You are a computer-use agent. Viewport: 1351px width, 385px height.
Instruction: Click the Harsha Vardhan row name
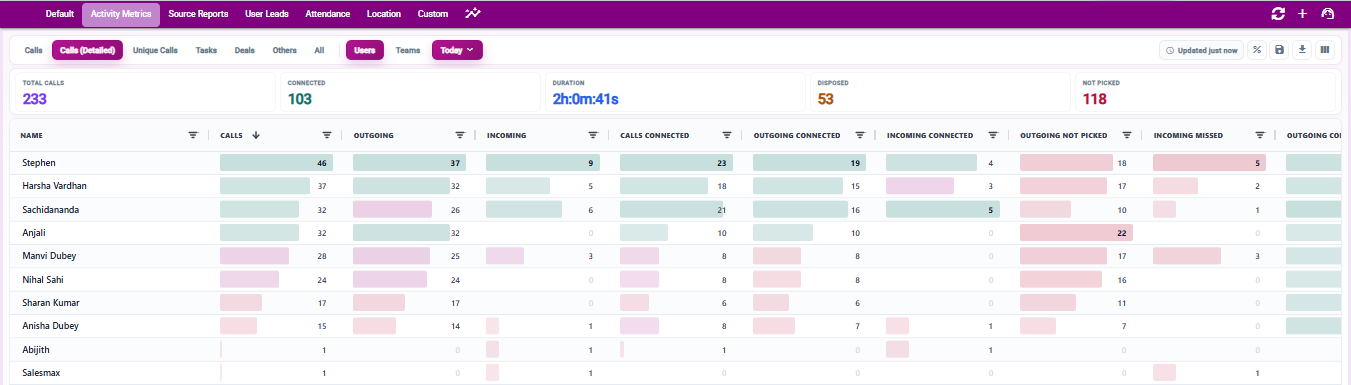pyautogui.click(x=53, y=186)
